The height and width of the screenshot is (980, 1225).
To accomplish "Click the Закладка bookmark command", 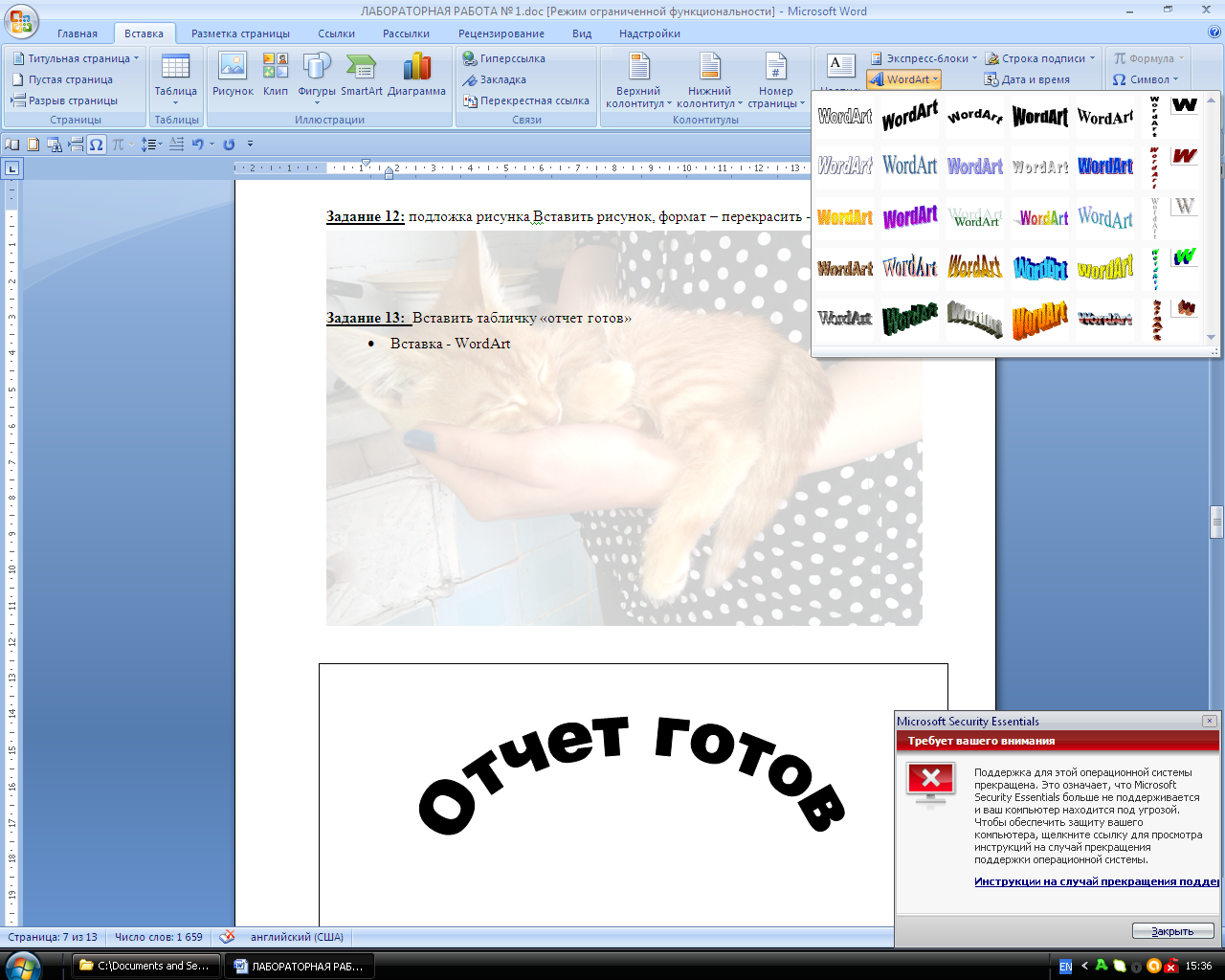I will coord(494,79).
